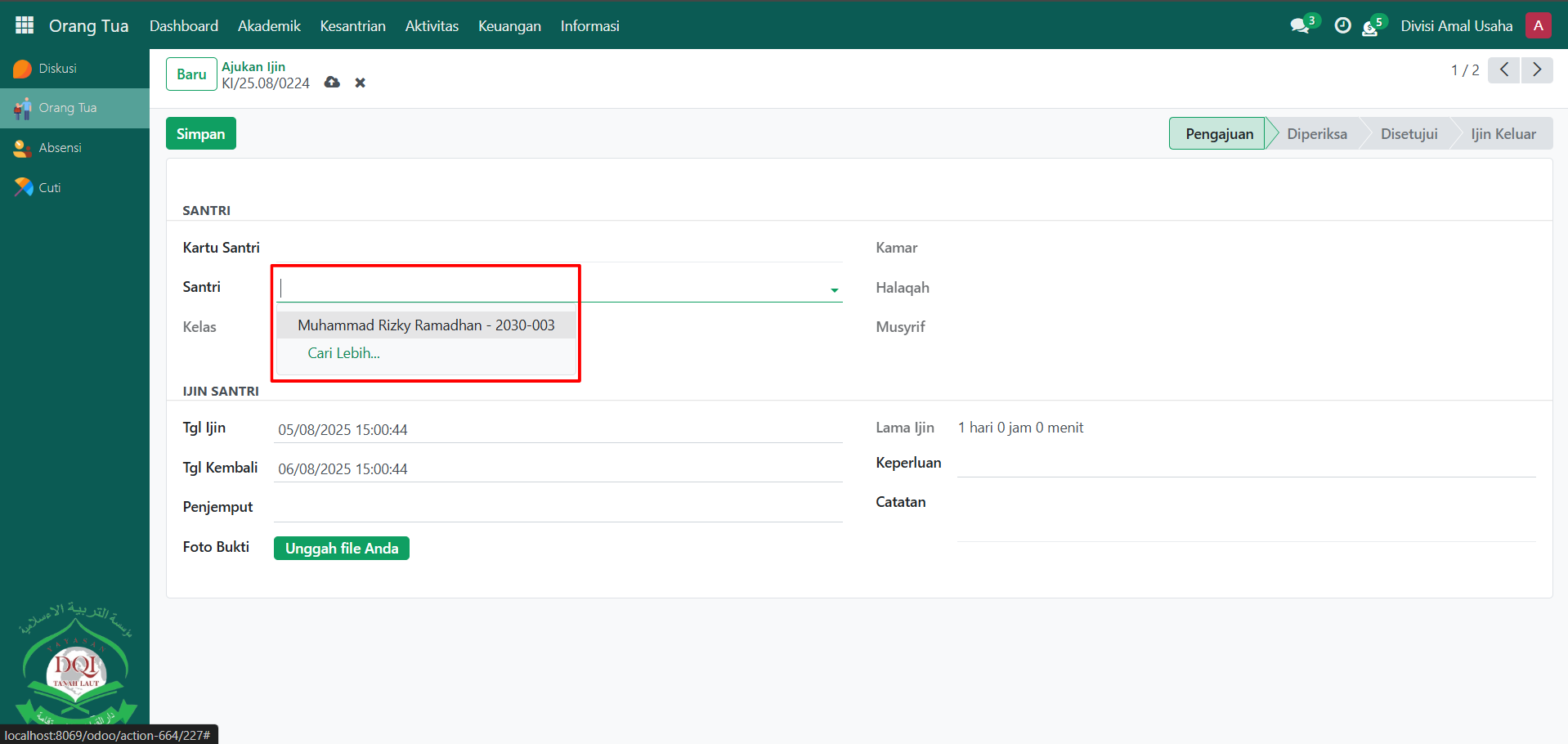The image size is (1568, 744).
Task: Click the Tgl Kembali date field
Action: click(x=556, y=468)
